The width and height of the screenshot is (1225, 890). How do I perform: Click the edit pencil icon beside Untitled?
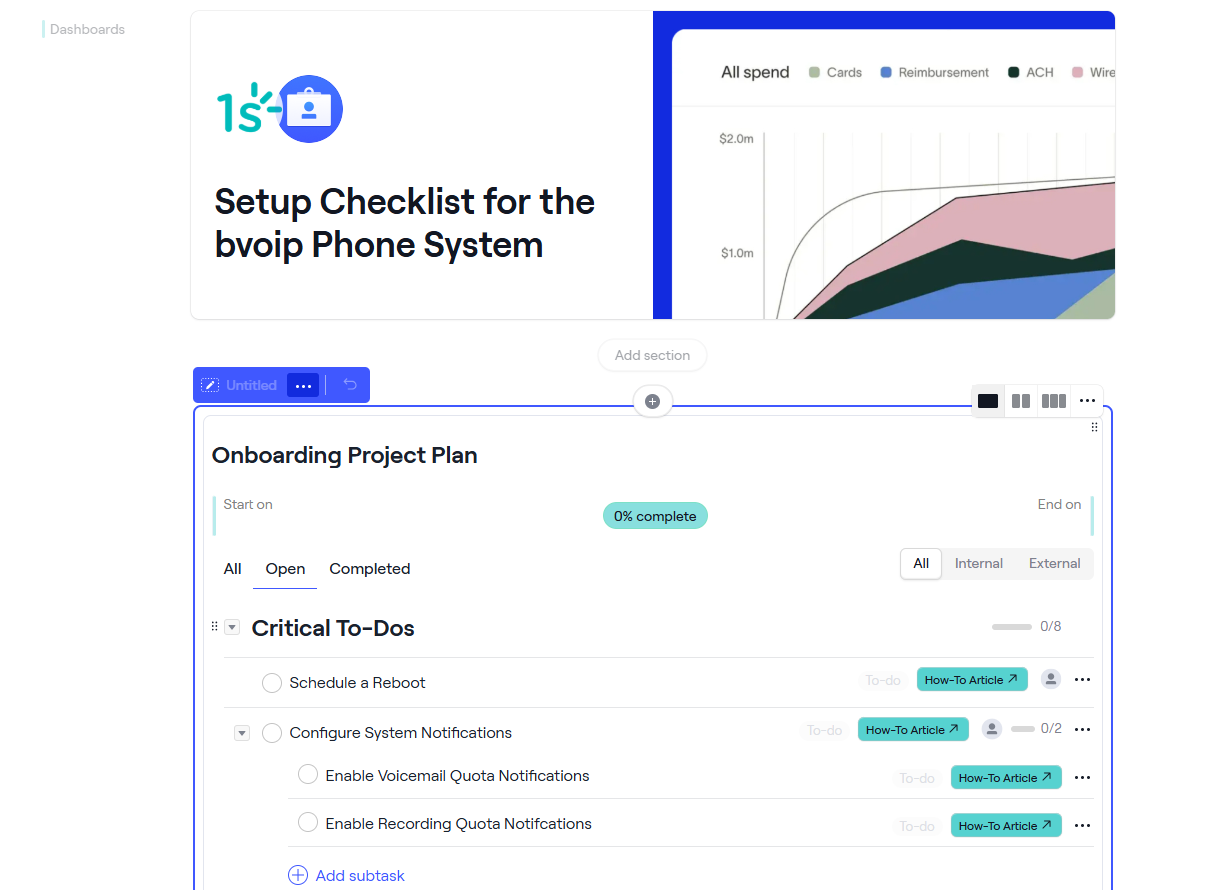[210, 385]
